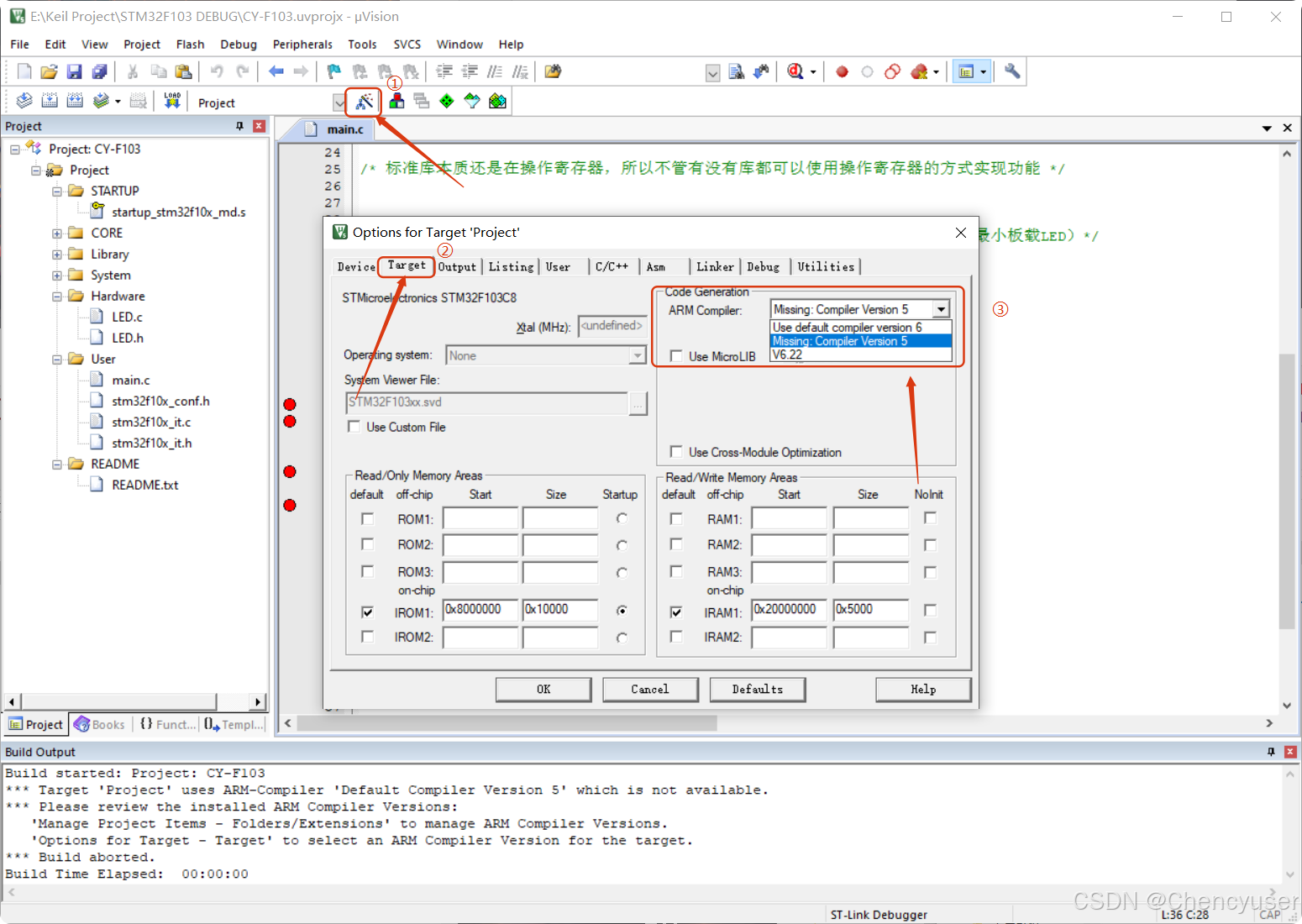This screenshot has width=1302, height=924.
Task: Click the editor vertical scrollbar thumb
Action: 1286,491
